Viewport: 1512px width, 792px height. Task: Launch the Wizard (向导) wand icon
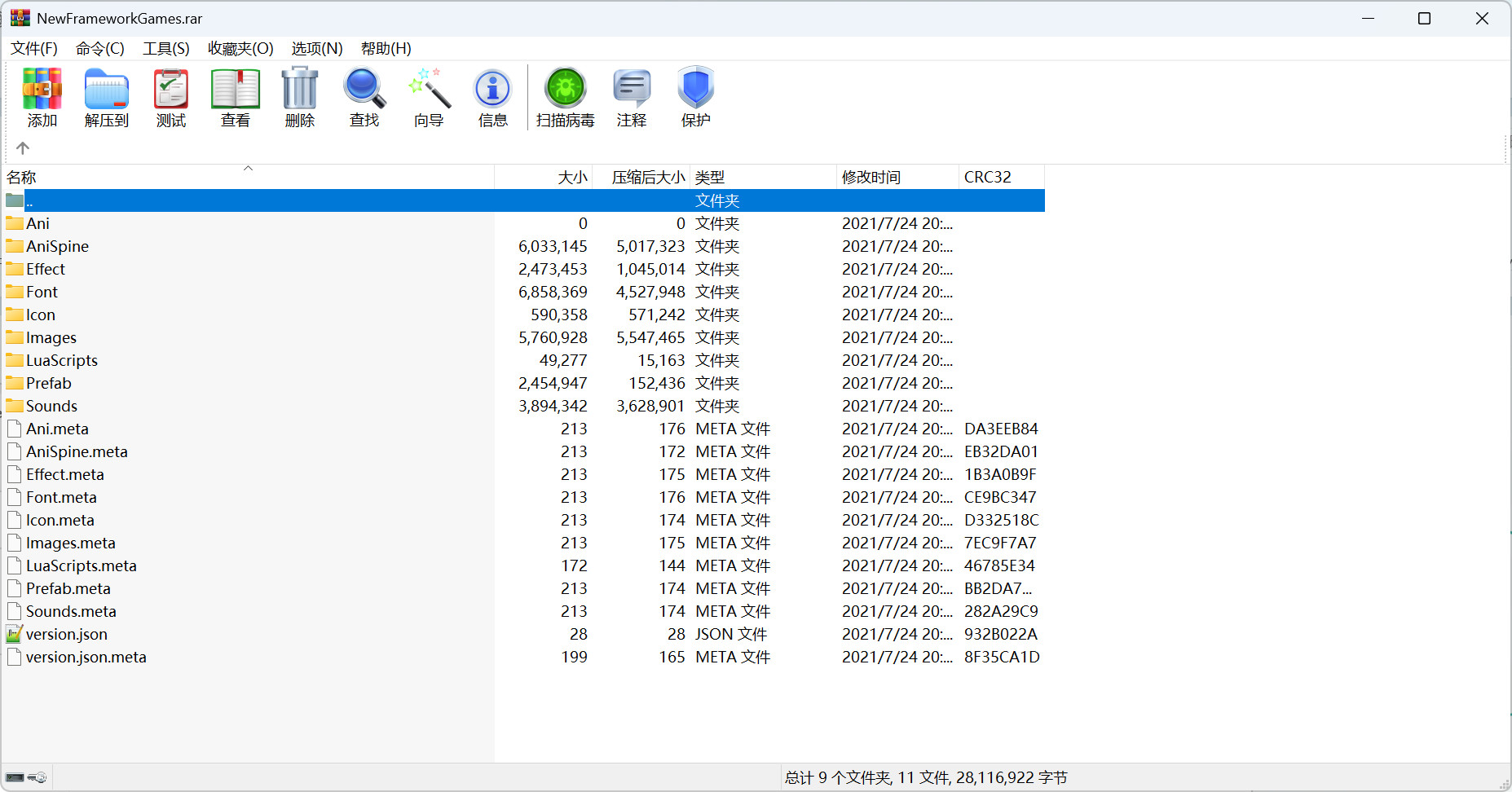pos(429,98)
